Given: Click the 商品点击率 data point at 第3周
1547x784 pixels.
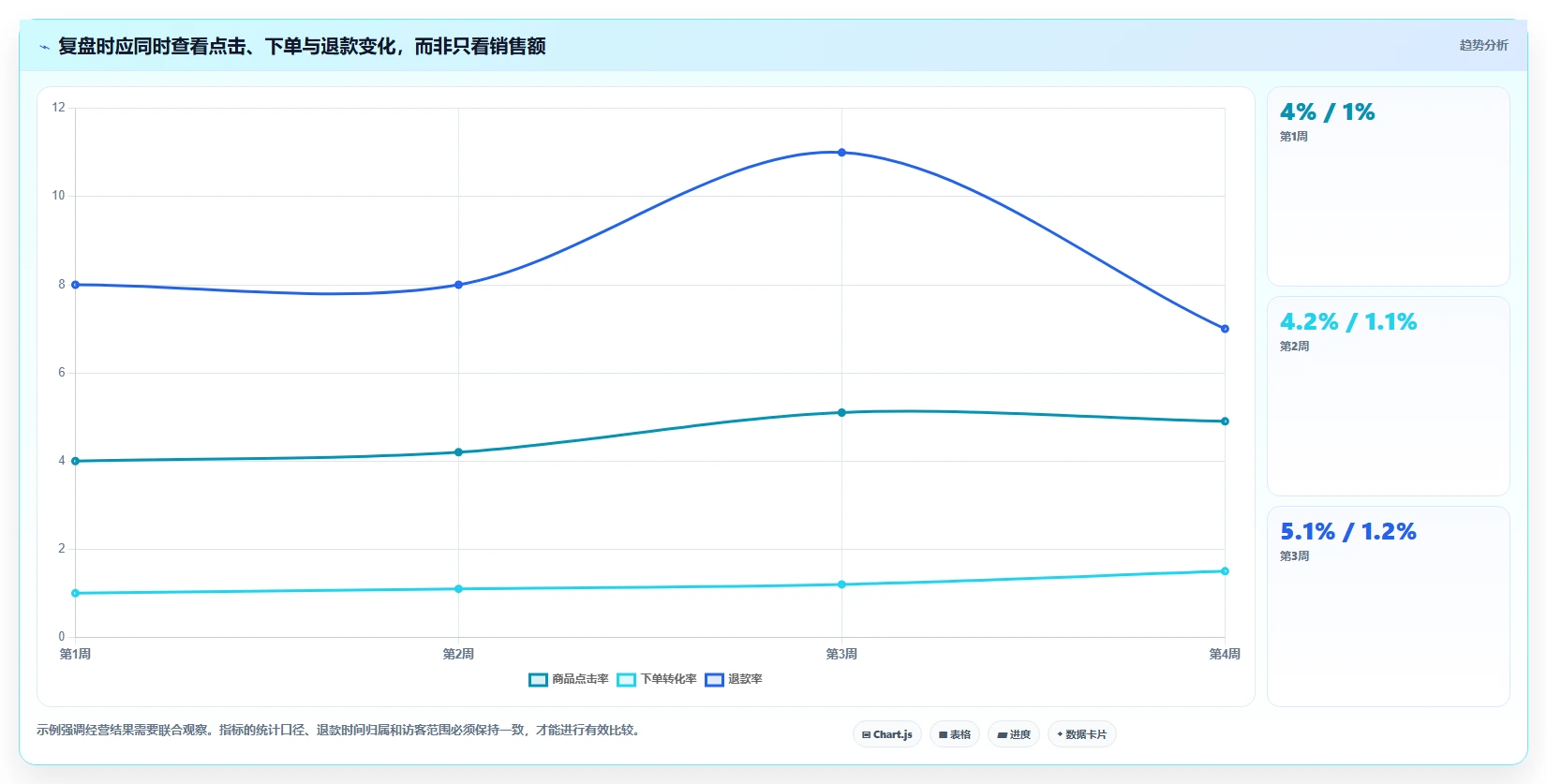Looking at the screenshot, I should (x=841, y=412).
